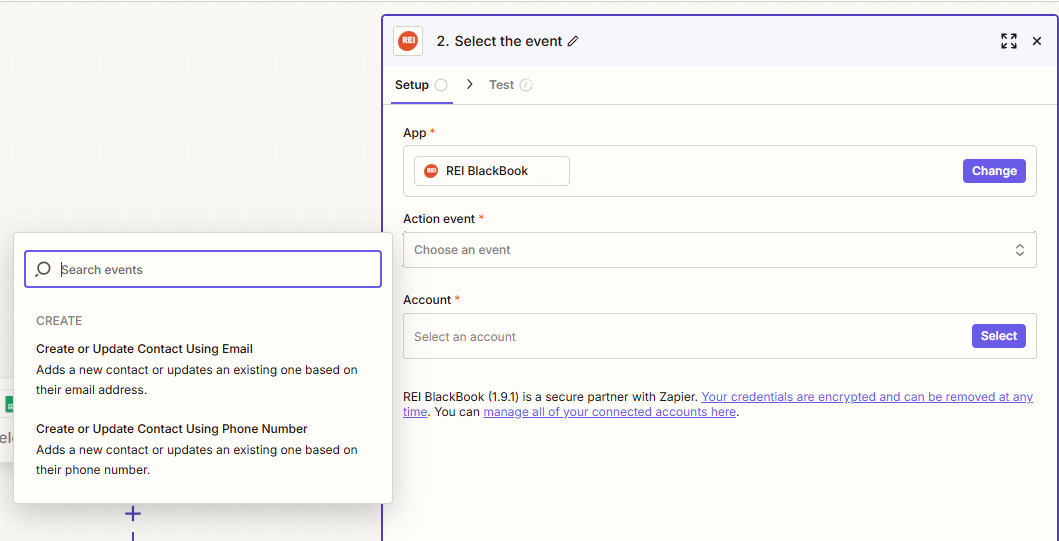The width and height of the screenshot is (1059, 541).
Task: Expand the step panel to full screen
Action: pos(1009,41)
